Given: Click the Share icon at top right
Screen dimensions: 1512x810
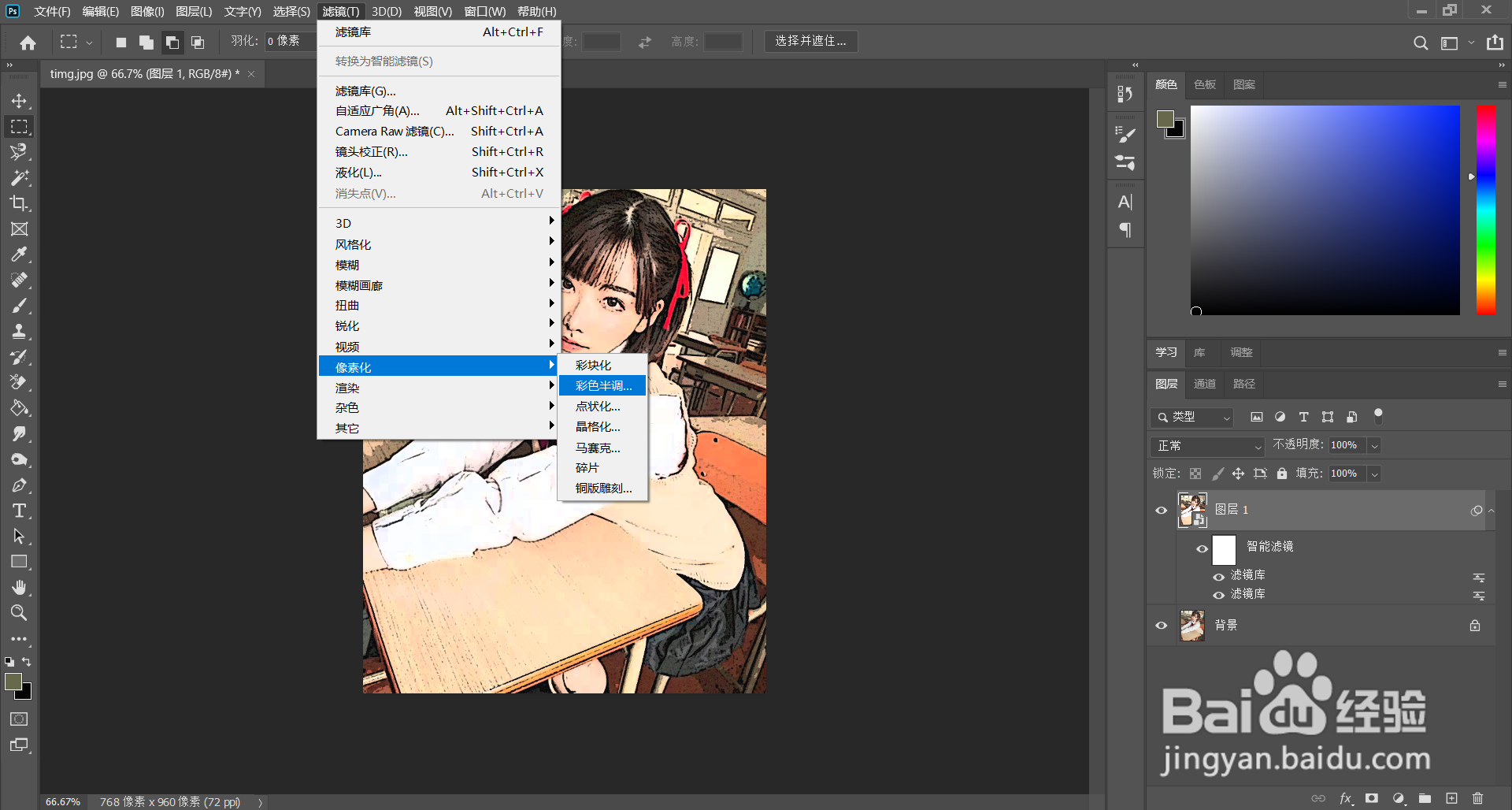Looking at the screenshot, I should coord(1495,43).
